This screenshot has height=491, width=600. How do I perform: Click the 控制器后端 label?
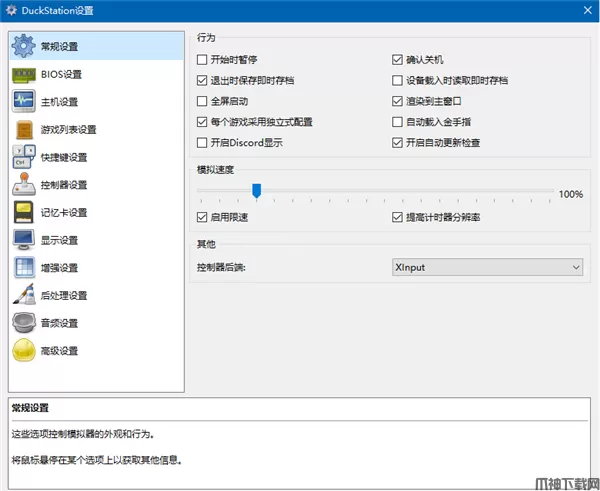pos(221,267)
